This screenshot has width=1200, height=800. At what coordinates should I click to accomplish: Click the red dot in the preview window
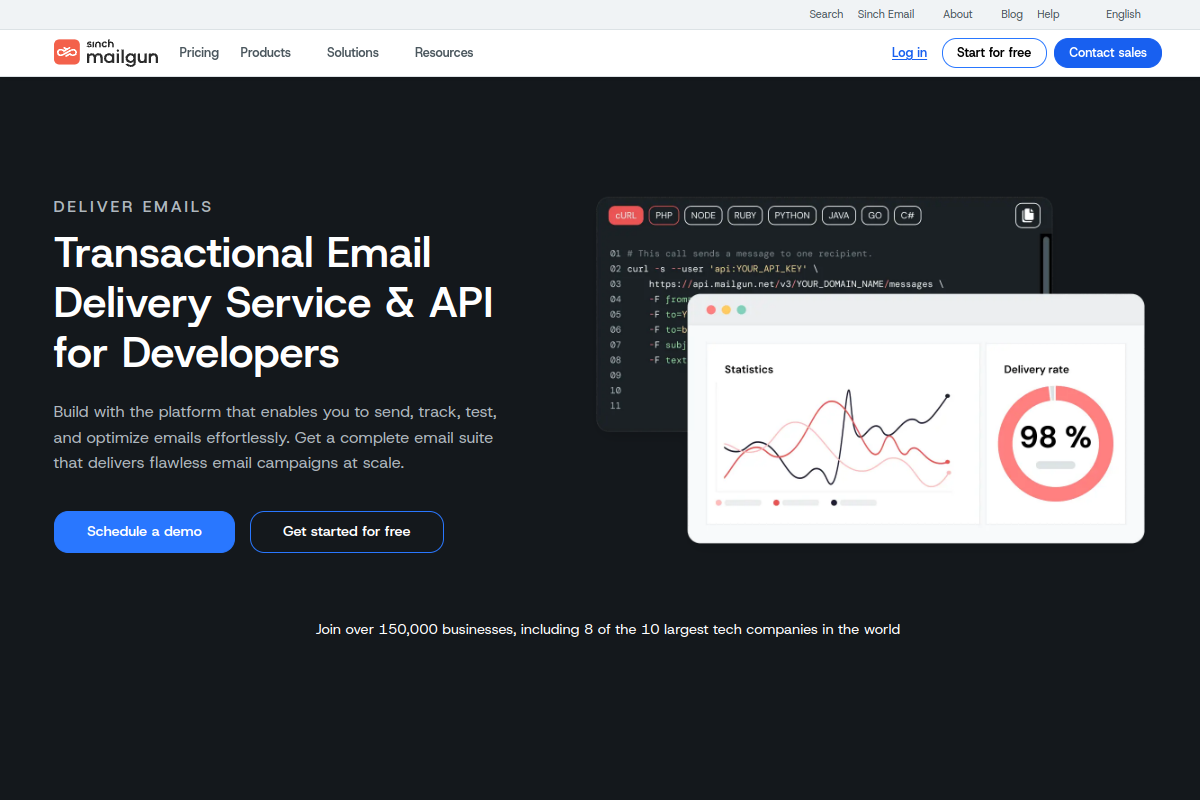point(710,310)
